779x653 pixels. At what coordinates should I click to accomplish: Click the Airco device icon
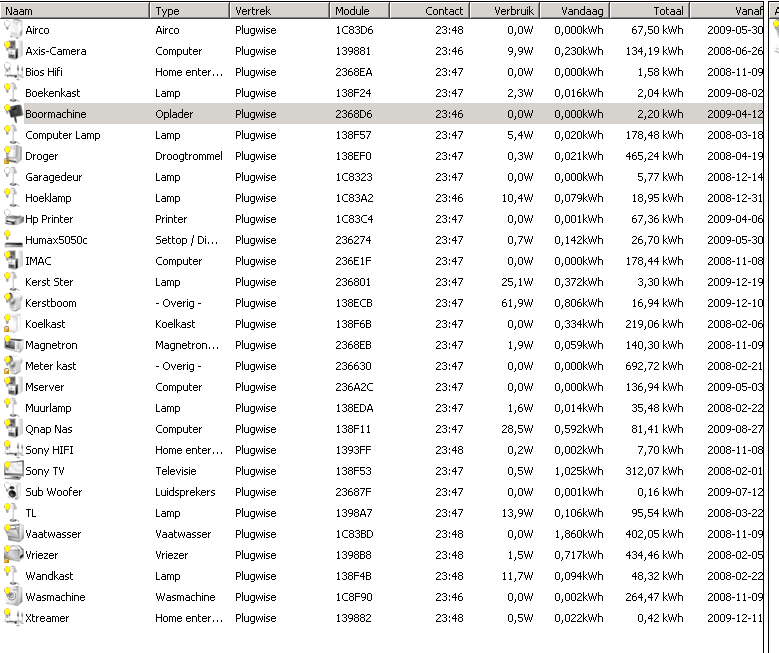12,30
